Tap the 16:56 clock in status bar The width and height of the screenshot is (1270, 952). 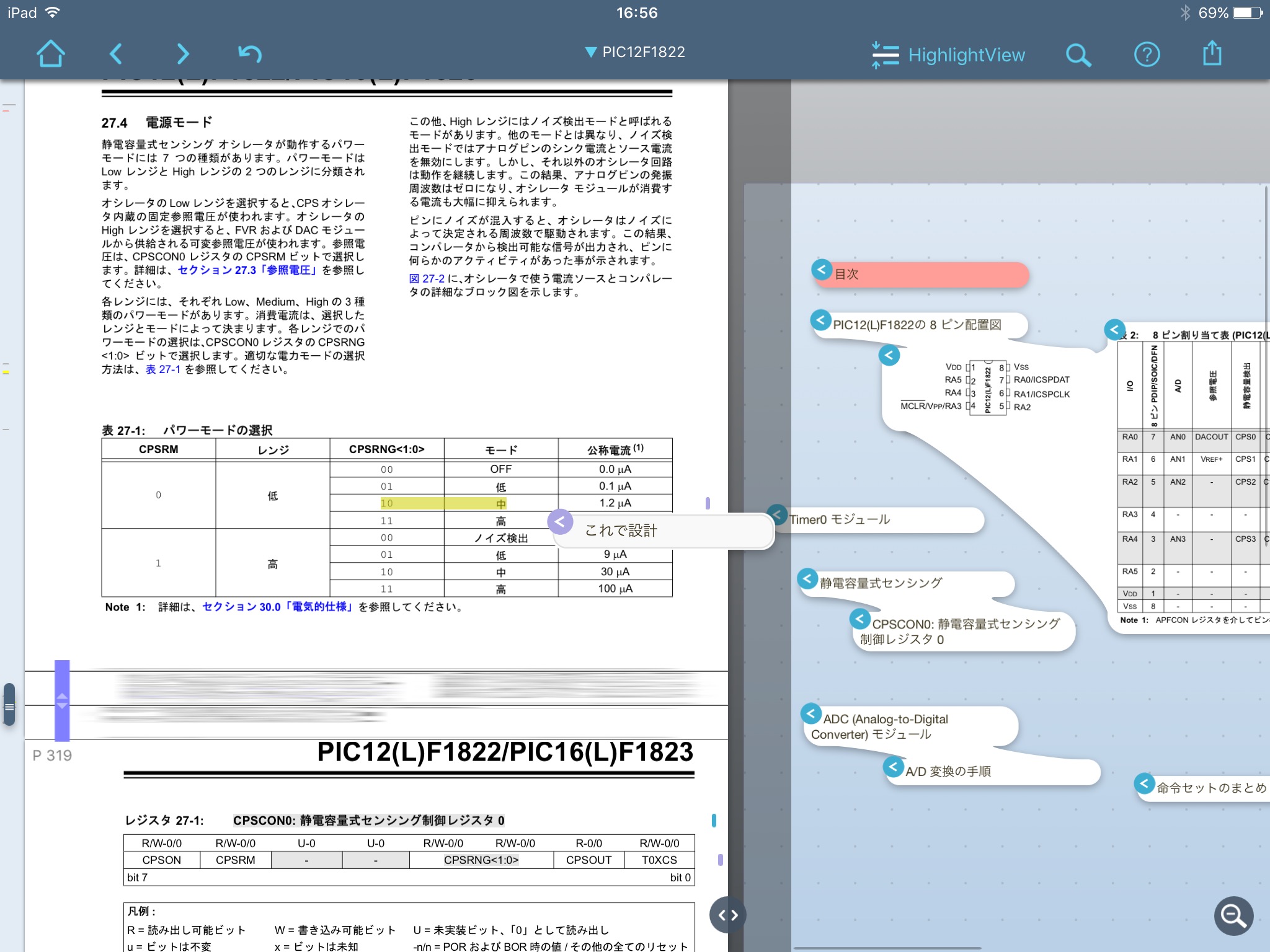pos(637,13)
